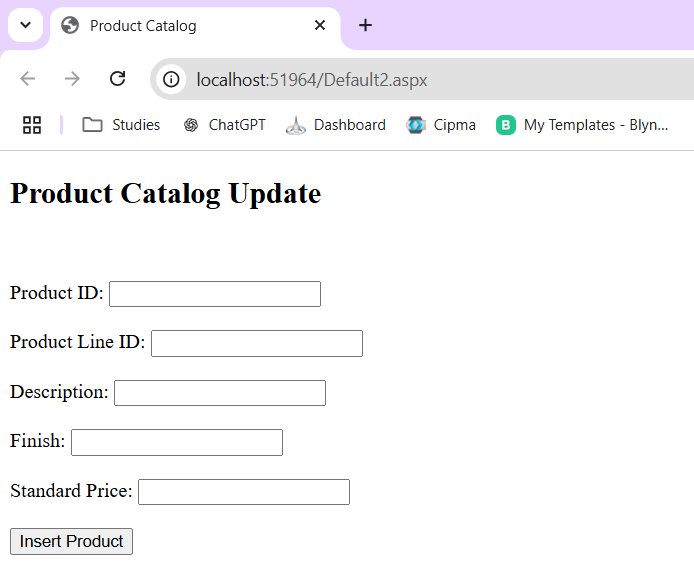Focus the Product Line ID field
This screenshot has height=585, width=694.
point(257,343)
